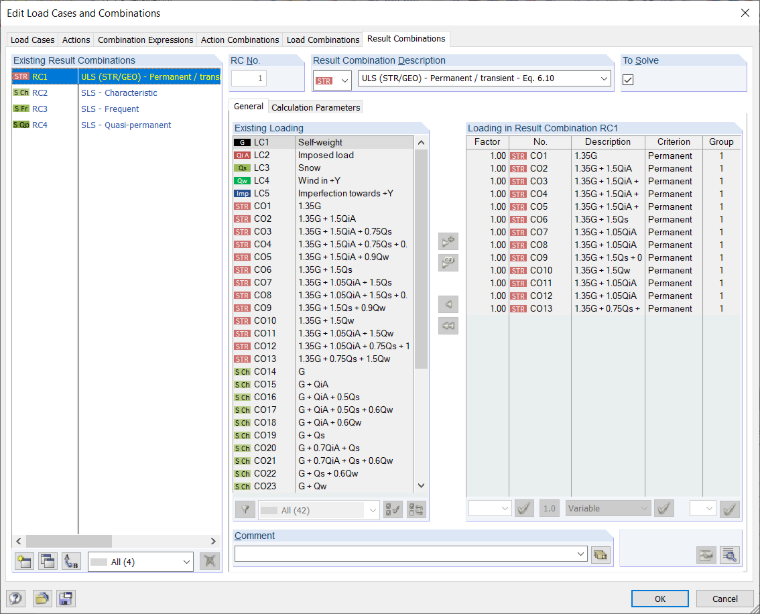The height and width of the screenshot is (614, 760).
Task: Click the copy result combination icon
Action: coord(48,562)
